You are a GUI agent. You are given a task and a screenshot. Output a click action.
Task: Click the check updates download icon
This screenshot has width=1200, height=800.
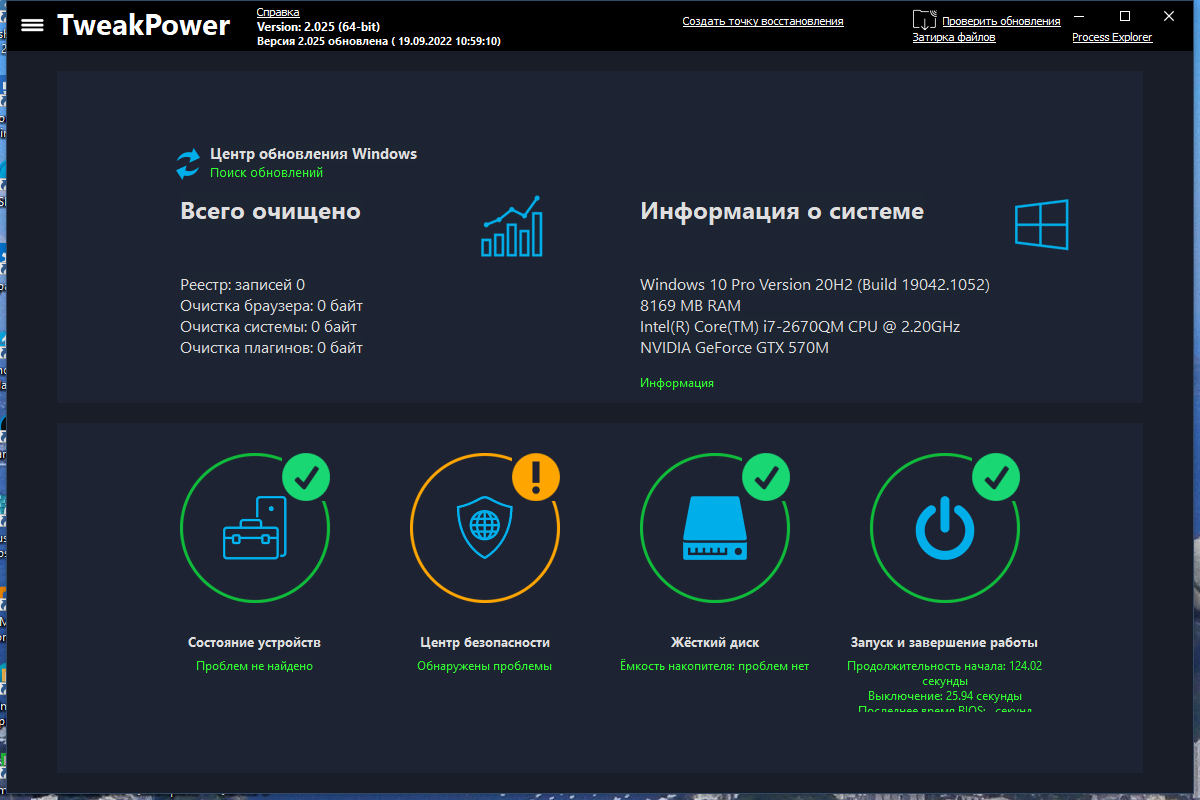pos(925,20)
